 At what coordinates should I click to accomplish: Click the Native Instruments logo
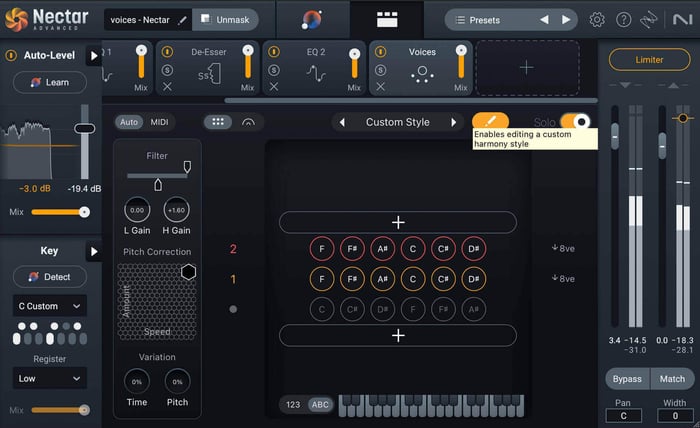click(682, 20)
